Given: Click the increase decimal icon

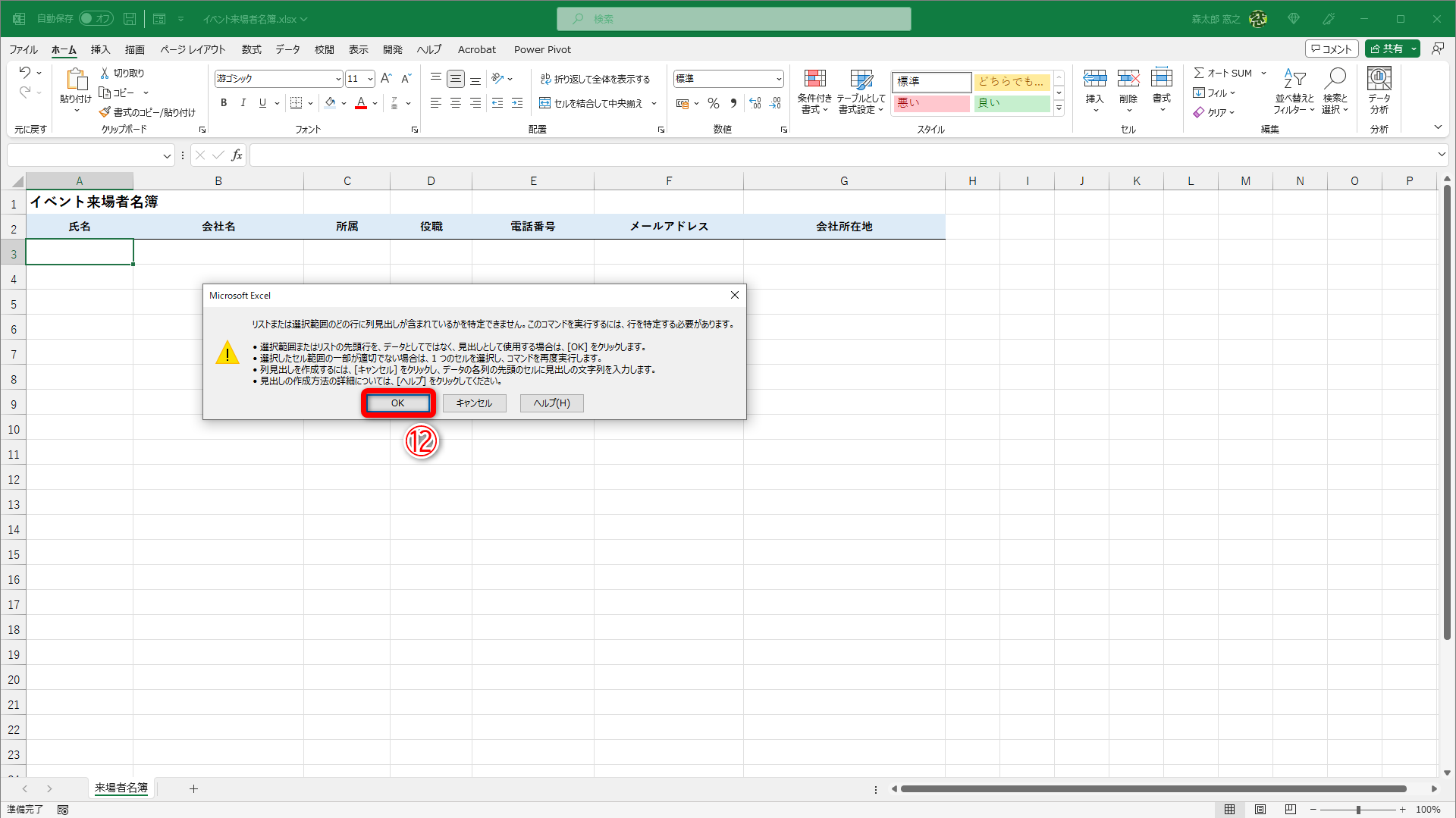Looking at the screenshot, I should (755, 103).
